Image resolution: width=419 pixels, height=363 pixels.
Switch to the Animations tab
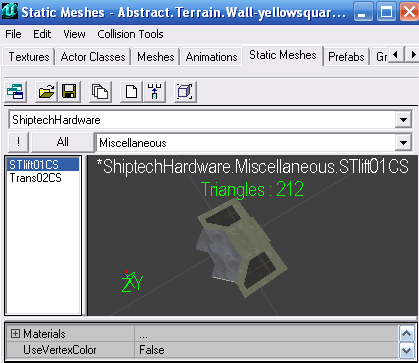[211, 57]
